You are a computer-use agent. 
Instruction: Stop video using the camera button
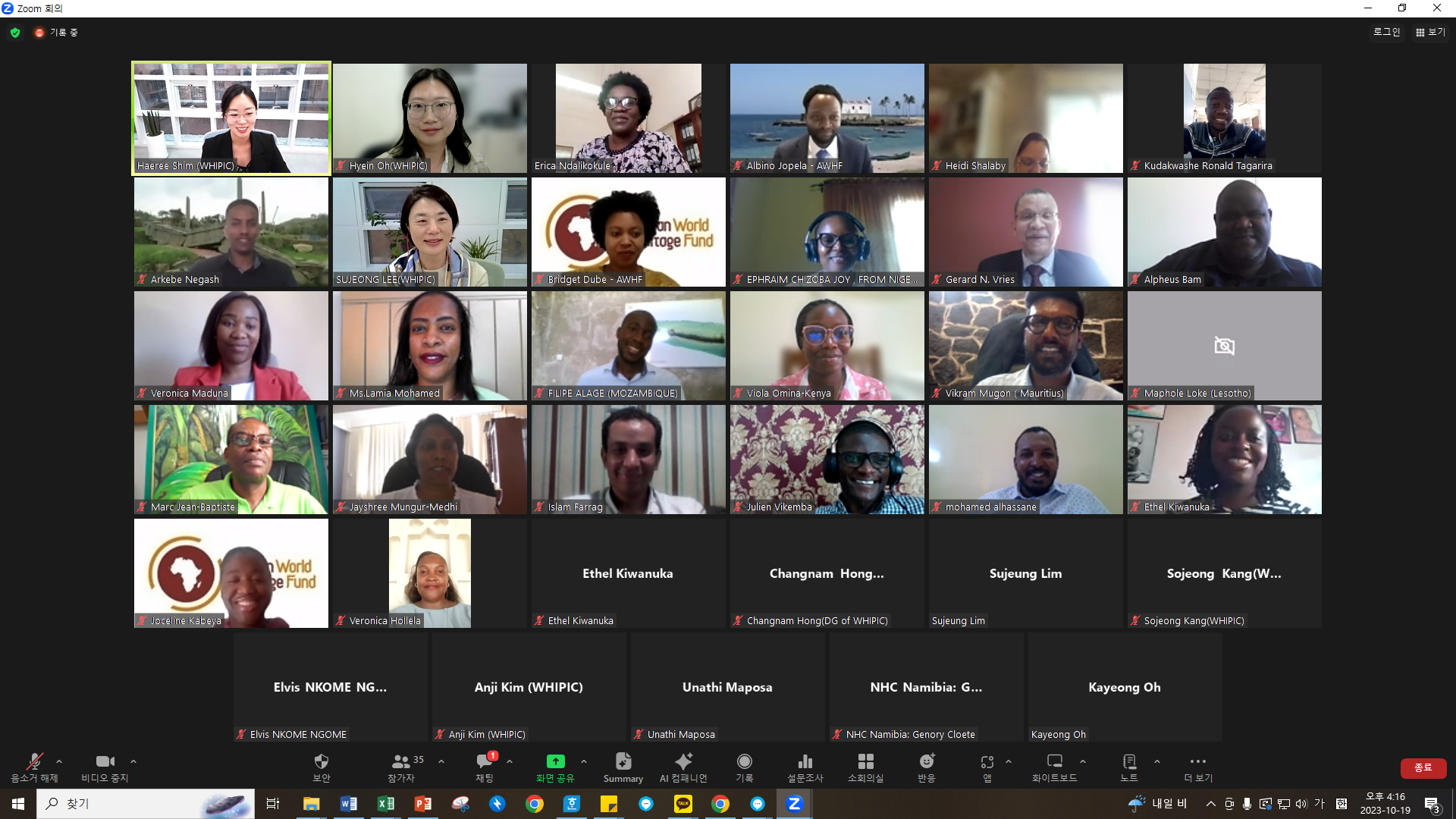pos(105,761)
